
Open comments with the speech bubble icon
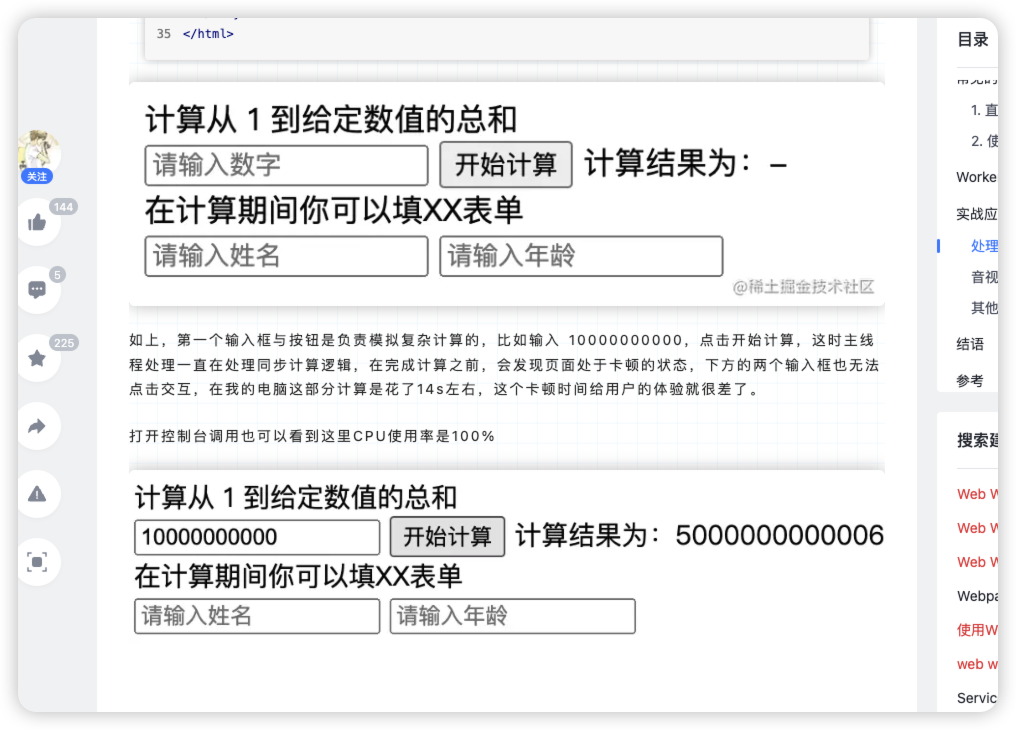pos(38,290)
